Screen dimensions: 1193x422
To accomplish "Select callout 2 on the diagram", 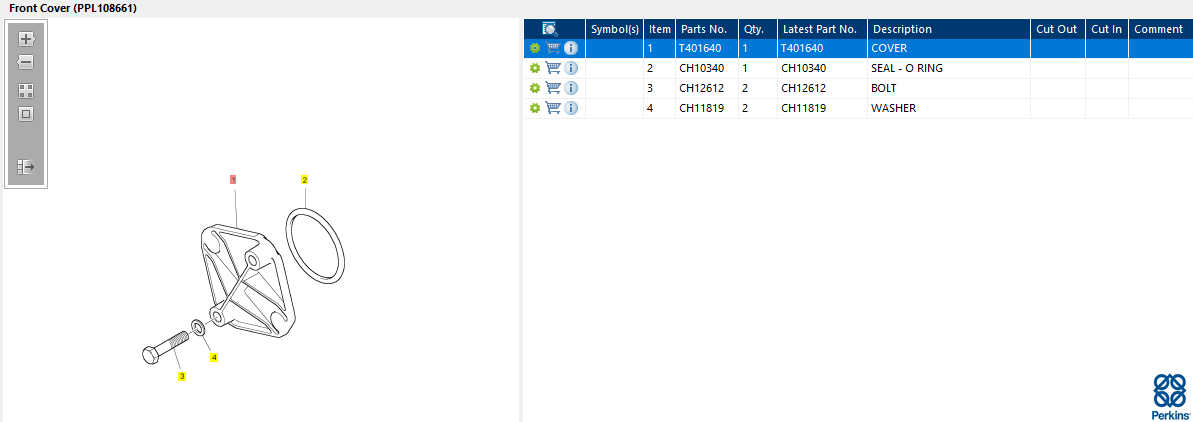I will click(304, 180).
